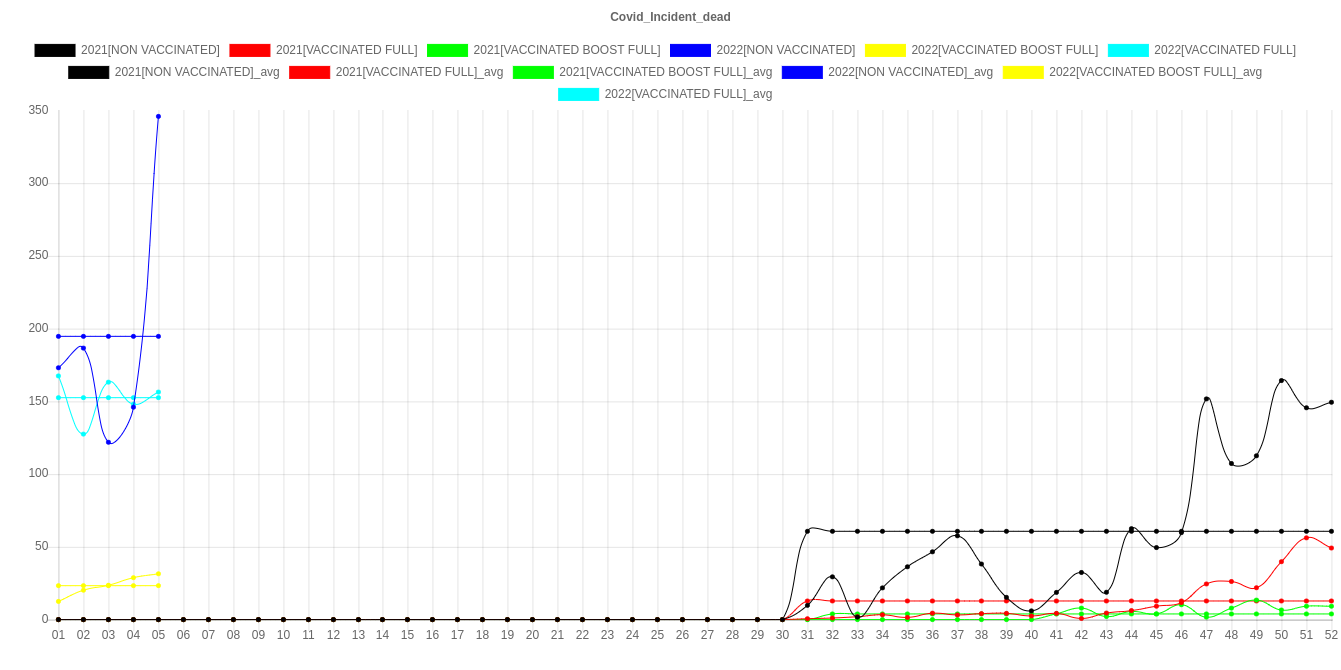The height and width of the screenshot is (670, 1341).
Task: Click the blue peak point at week 05
Action: [x=158, y=117]
